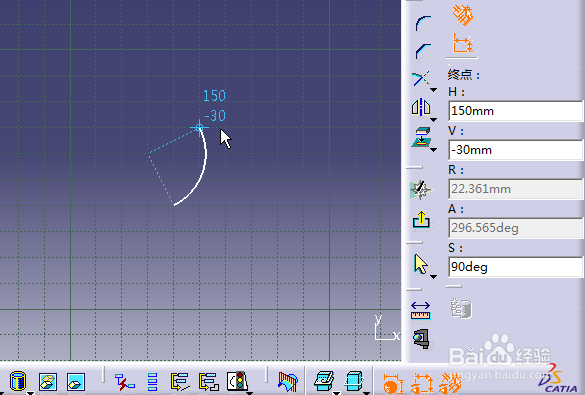Click the S field showing 90deg
The height and width of the screenshot is (395, 585).
(x=515, y=267)
